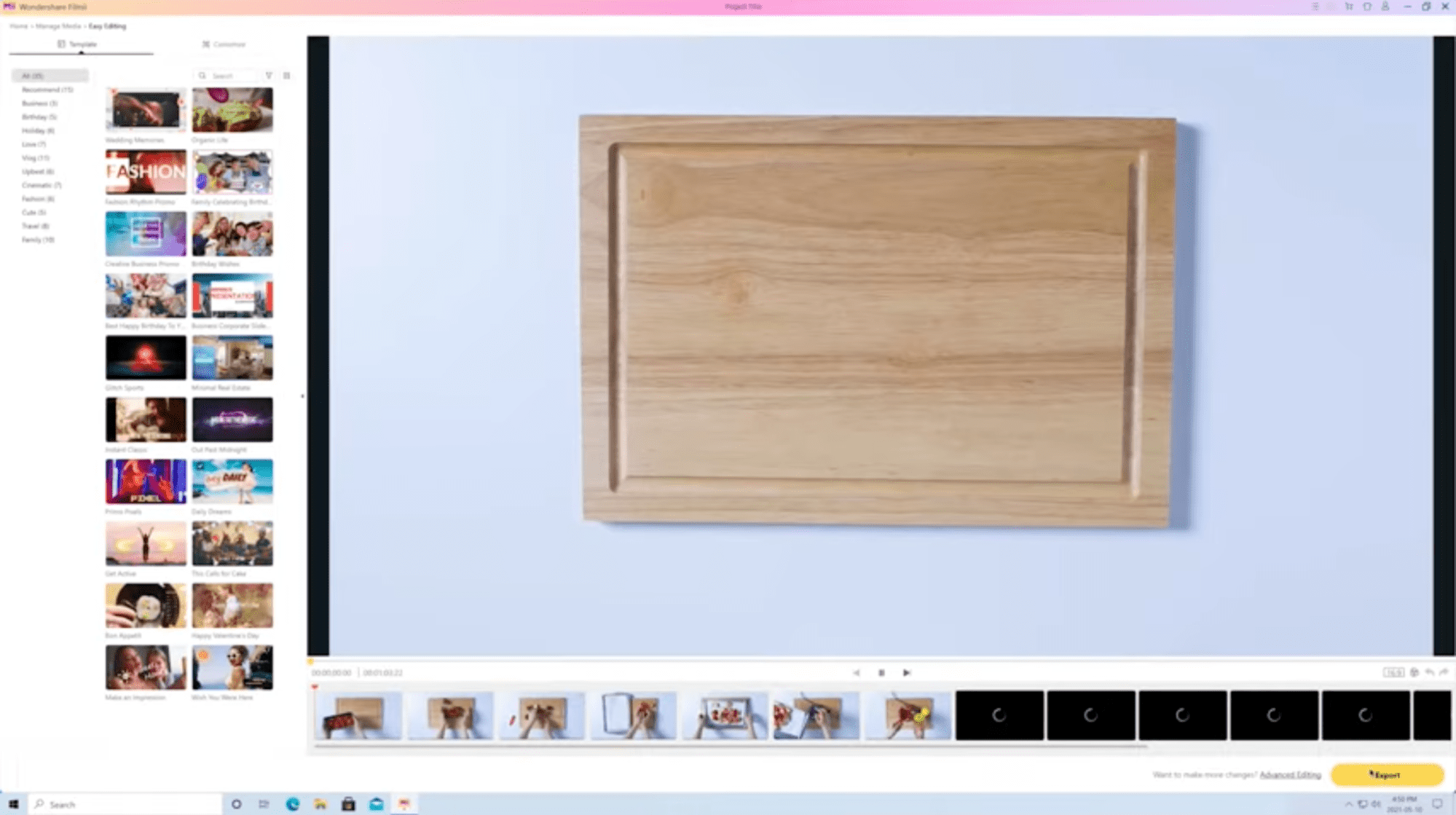Open the Advanced Editing link
This screenshot has height=815, width=1456.
1290,775
